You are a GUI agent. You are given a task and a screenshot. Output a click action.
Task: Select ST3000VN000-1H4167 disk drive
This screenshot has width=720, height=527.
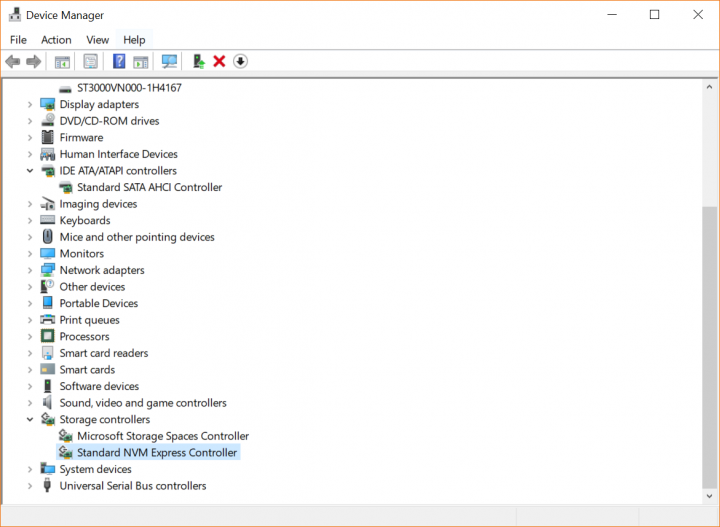tap(129, 88)
